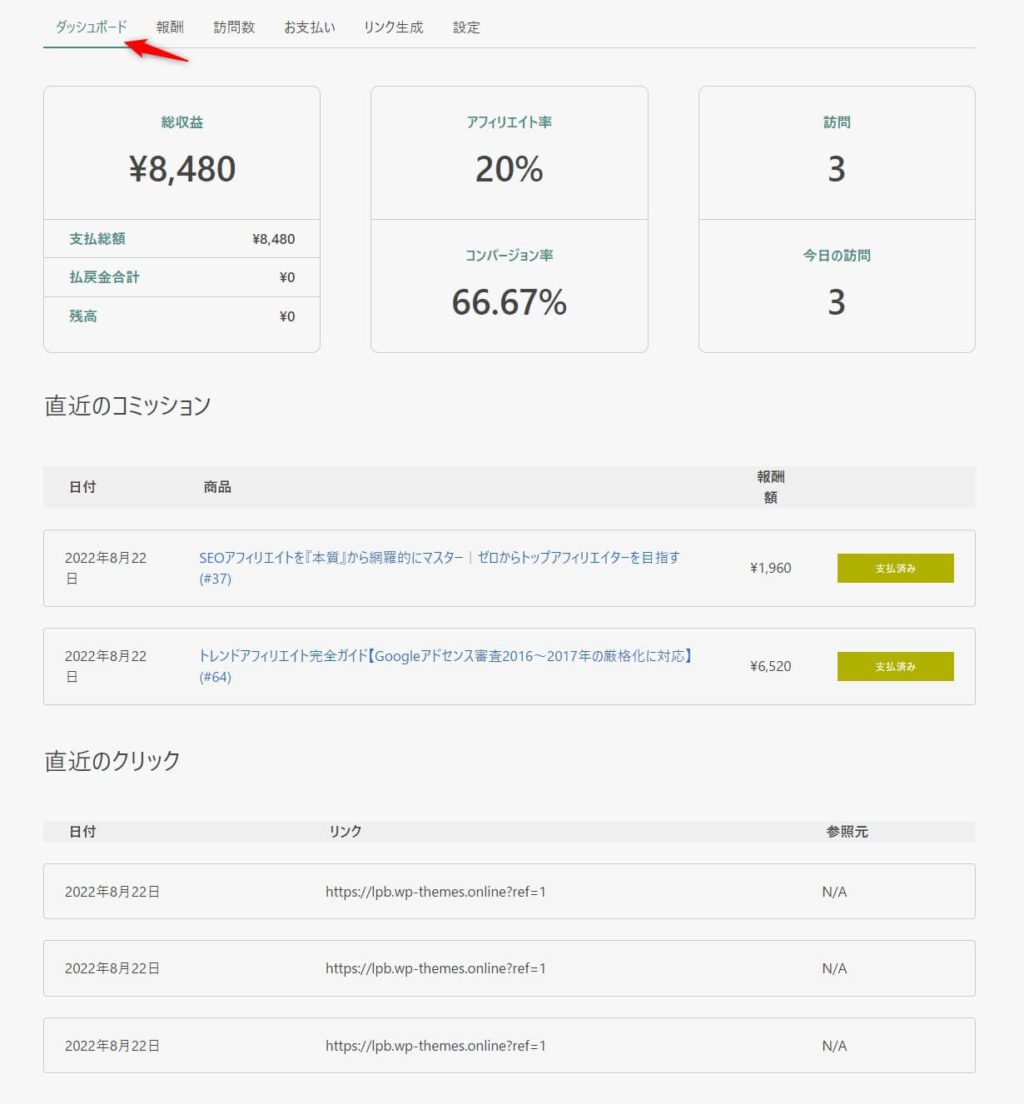The width and height of the screenshot is (1024, 1104).
Task: Click the 残高 row label
Action: (83, 316)
